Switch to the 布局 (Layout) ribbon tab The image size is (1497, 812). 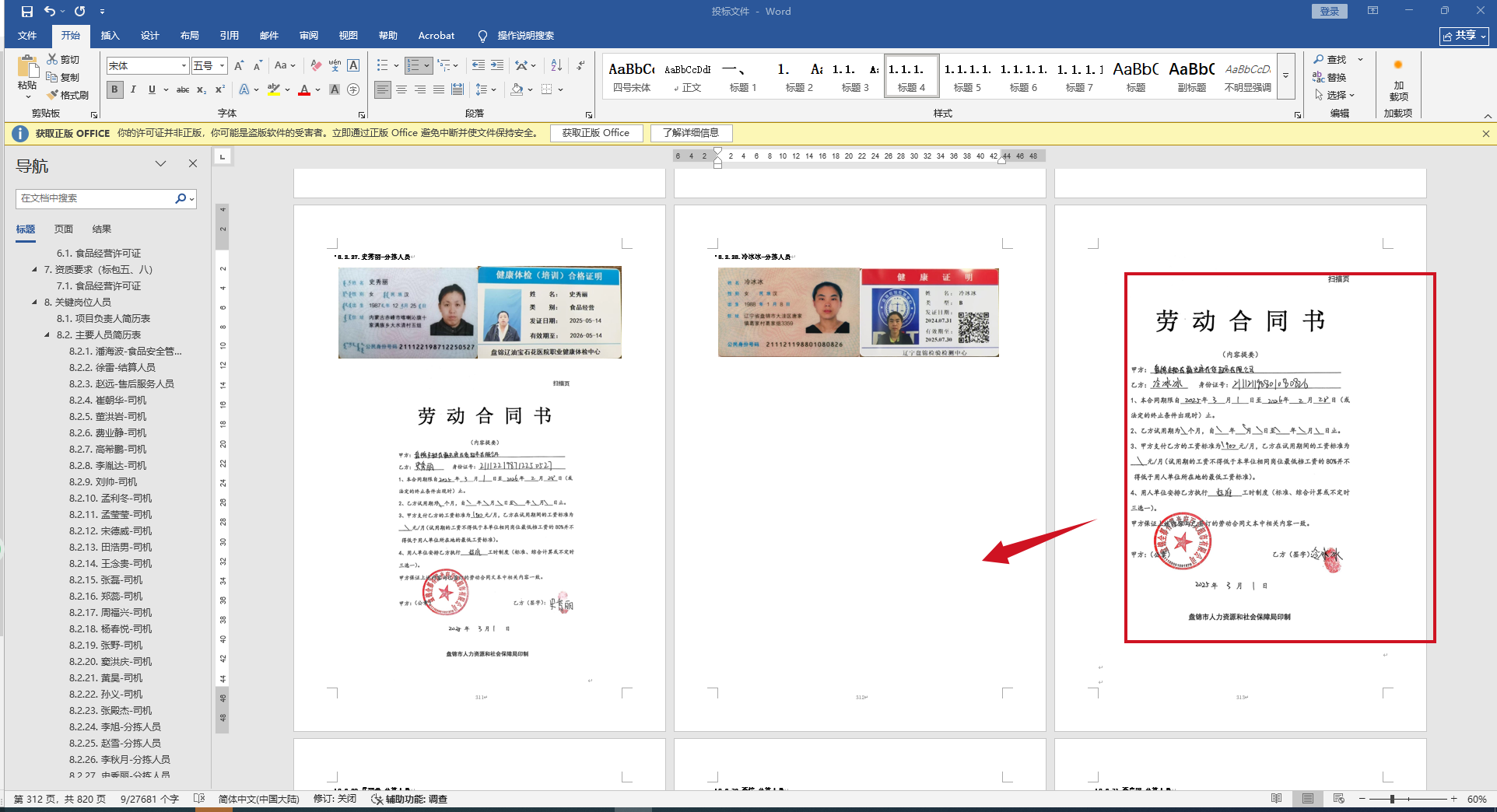pyautogui.click(x=189, y=36)
